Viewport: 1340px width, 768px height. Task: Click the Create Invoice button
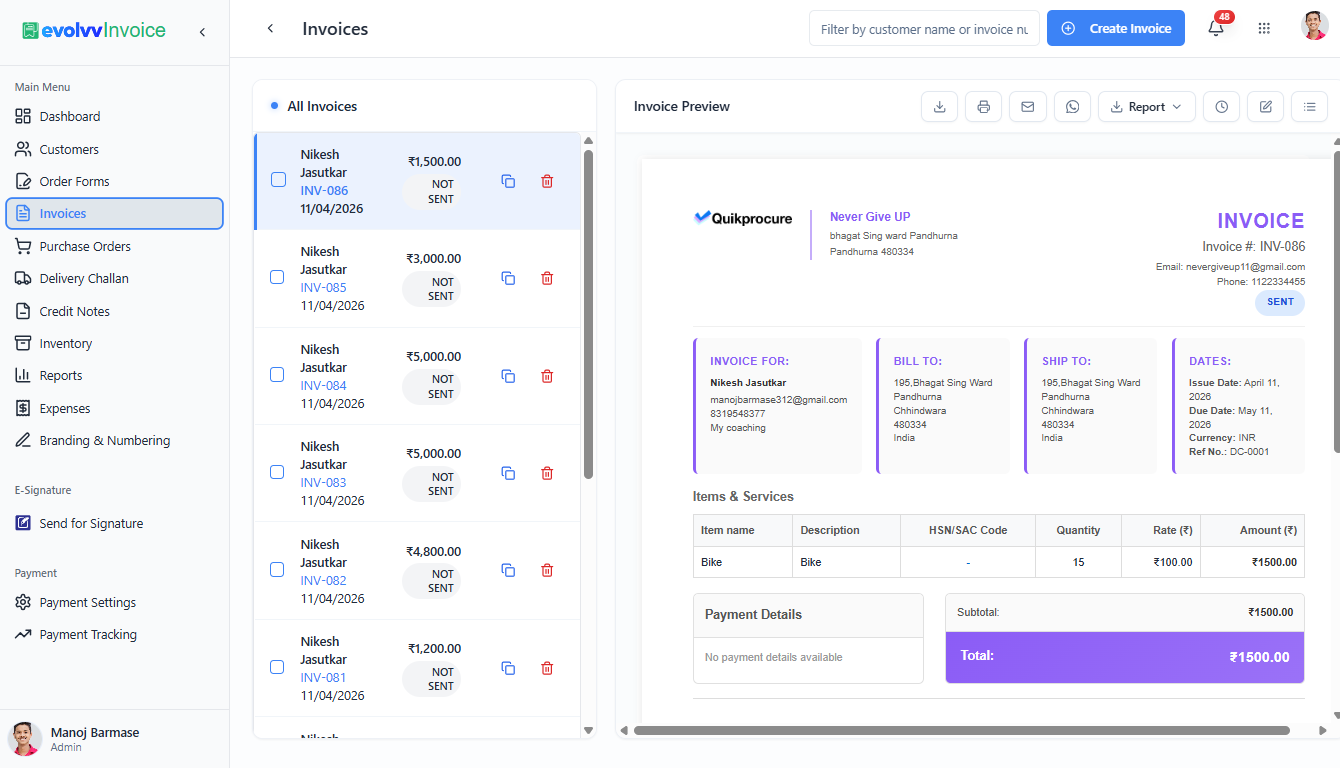(x=1116, y=28)
